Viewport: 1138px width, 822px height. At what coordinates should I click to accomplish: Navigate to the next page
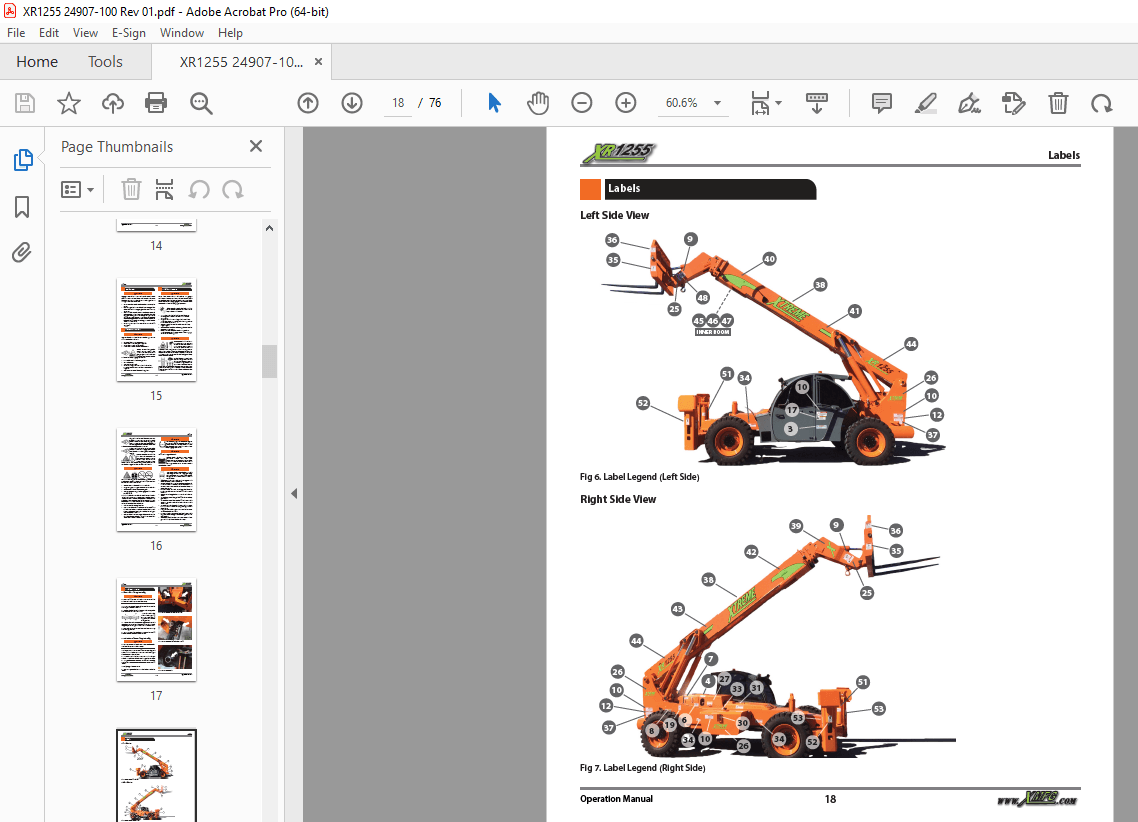point(352,103)
